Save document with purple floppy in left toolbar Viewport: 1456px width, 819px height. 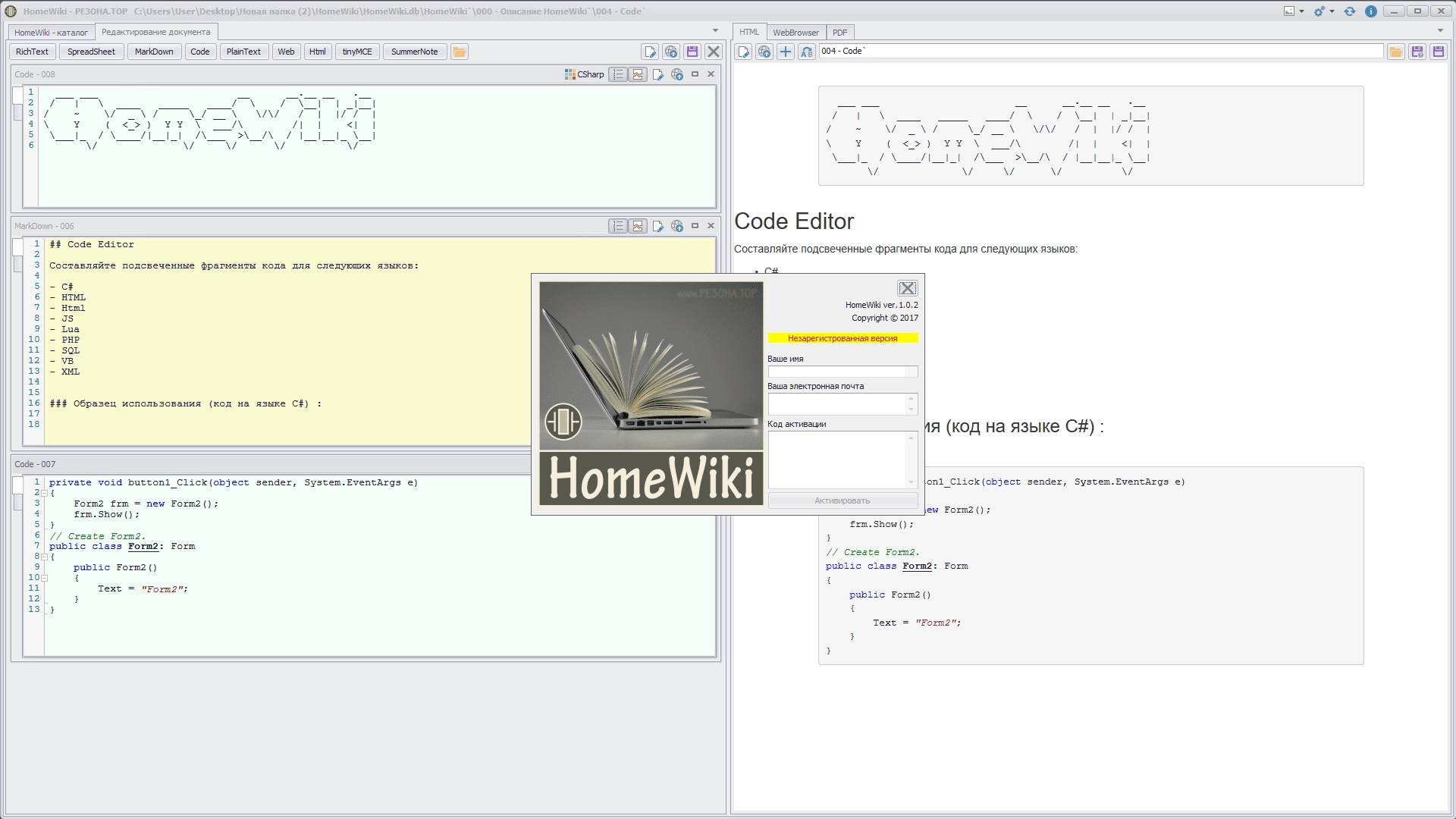692,52
